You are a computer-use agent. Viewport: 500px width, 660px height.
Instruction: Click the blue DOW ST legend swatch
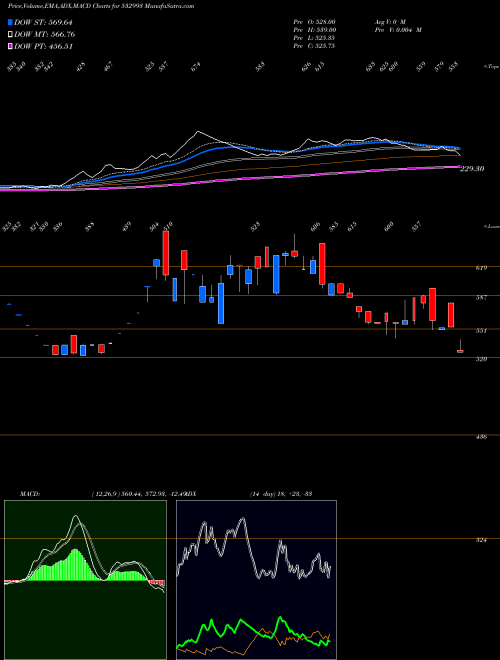[10, 22]
